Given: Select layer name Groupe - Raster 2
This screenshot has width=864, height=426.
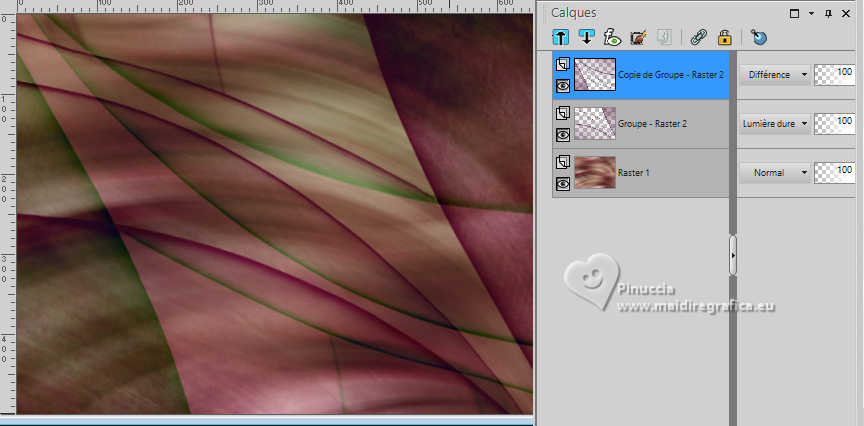Looking at the screenshot, I should pos(652,124).
